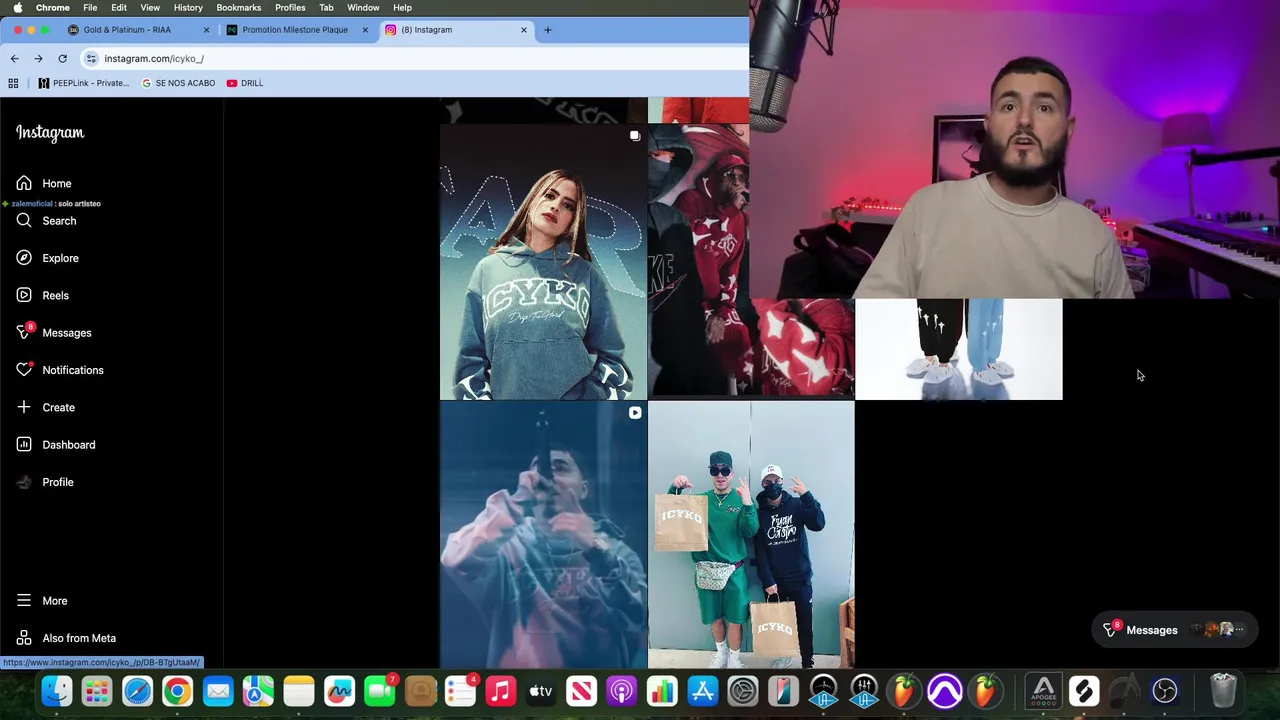Open the View menu
The image size is (1280, 720).
[150, 8]
